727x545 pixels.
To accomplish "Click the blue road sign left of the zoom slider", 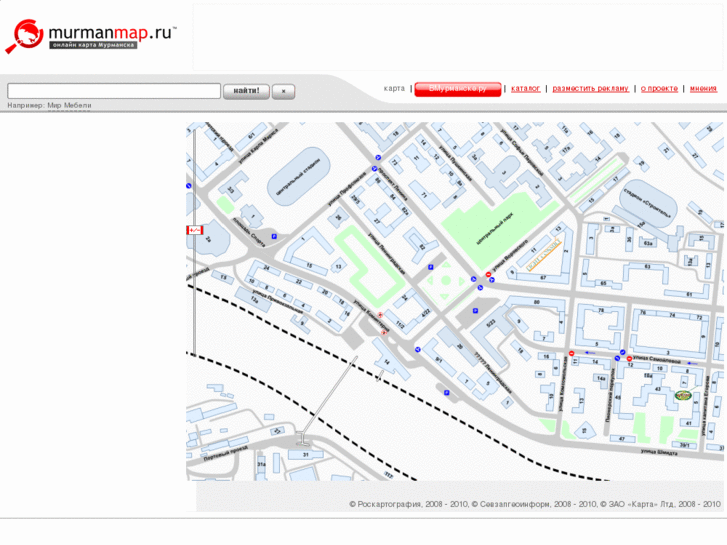I will 189,186.
